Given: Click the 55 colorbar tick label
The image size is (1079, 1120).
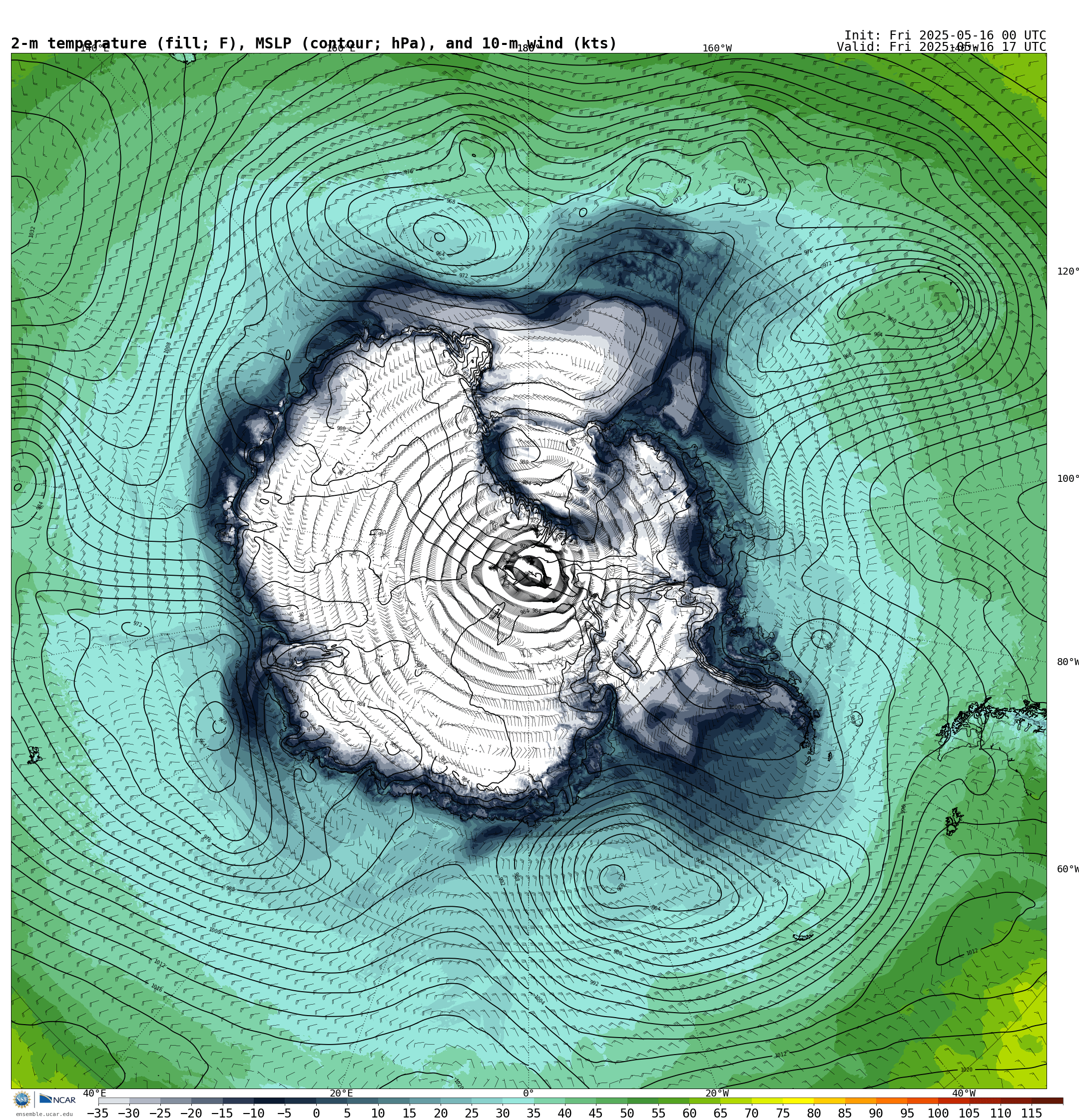Looking at the screenshot, I should (x=658, y=1113).
